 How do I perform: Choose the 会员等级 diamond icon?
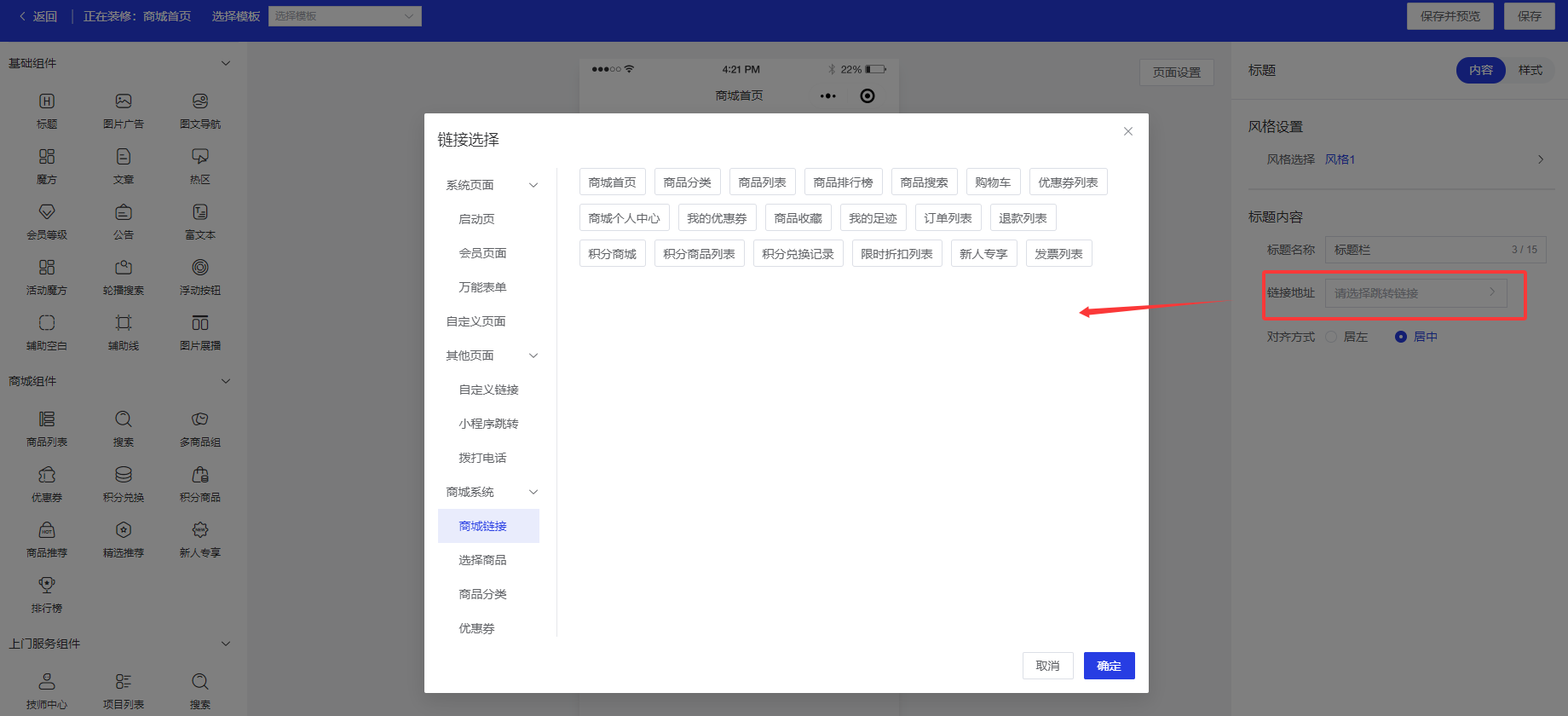click(47, 211)
